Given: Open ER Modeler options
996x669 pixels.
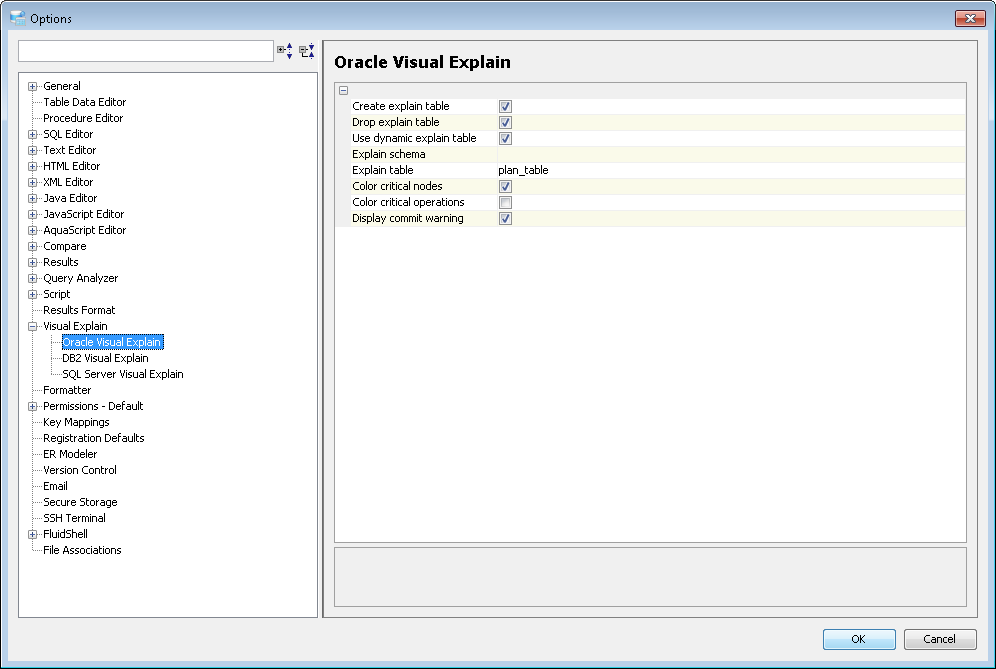Looking at the screenshot, I should point(70,454).
